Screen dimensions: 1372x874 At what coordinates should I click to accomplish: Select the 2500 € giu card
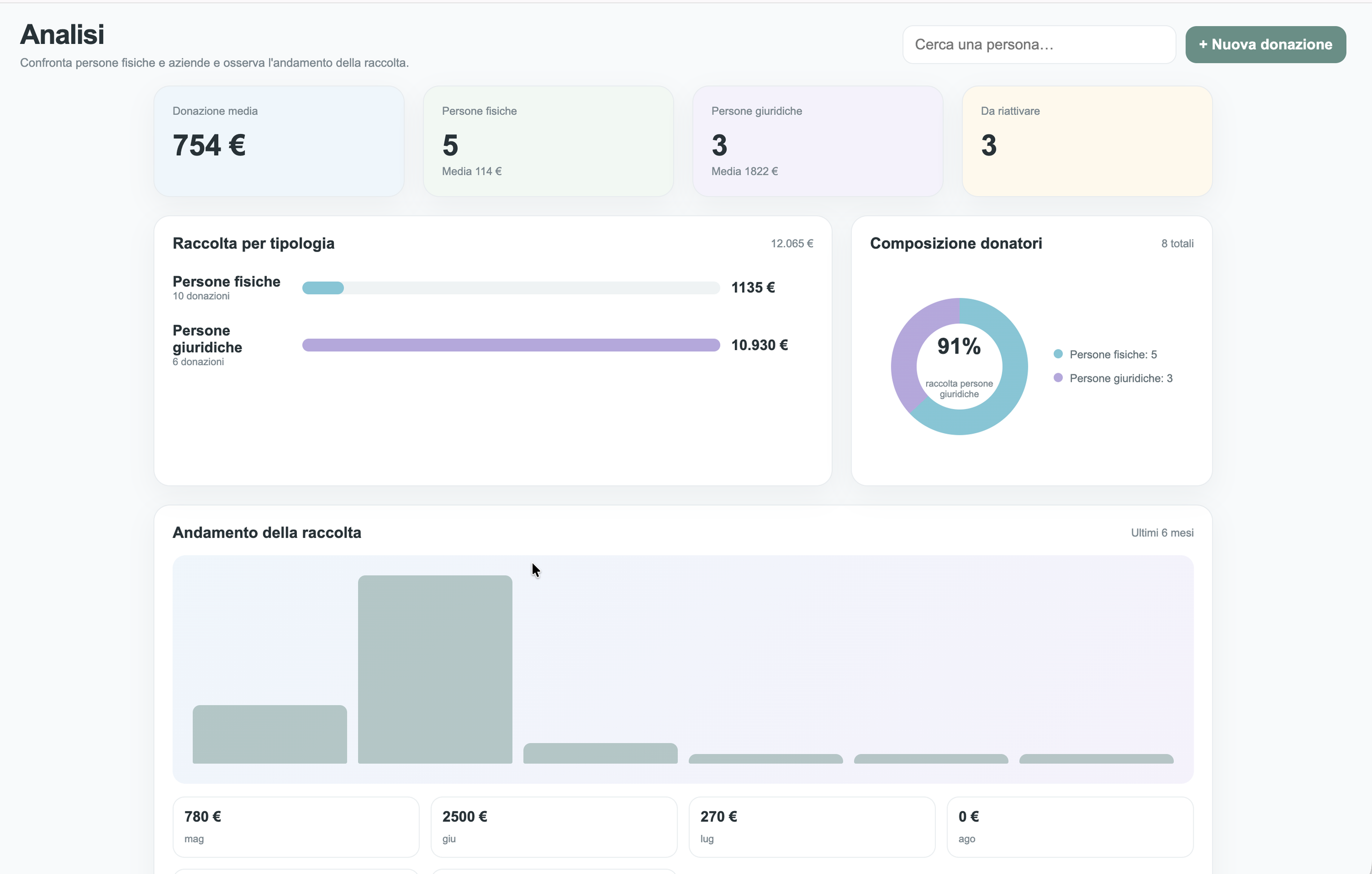click(554, 827)
